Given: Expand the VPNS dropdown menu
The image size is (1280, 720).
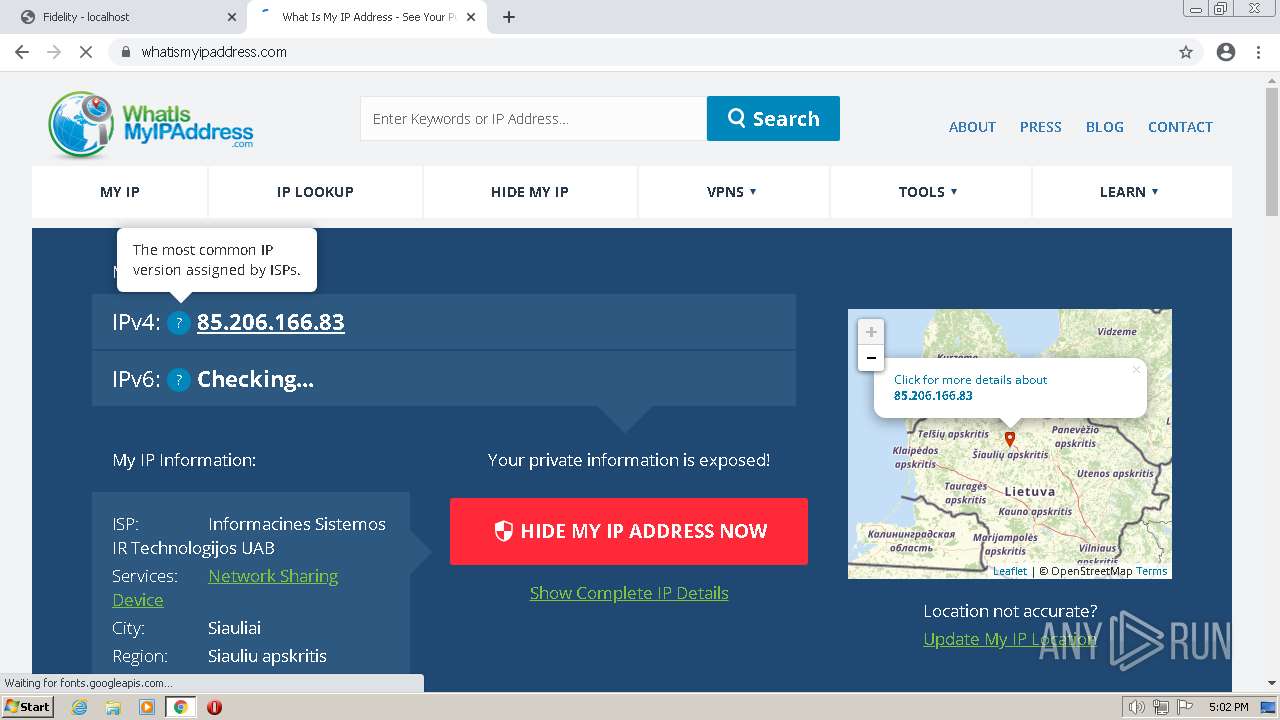Looking at the screenshot, I should tap(732, 192).
